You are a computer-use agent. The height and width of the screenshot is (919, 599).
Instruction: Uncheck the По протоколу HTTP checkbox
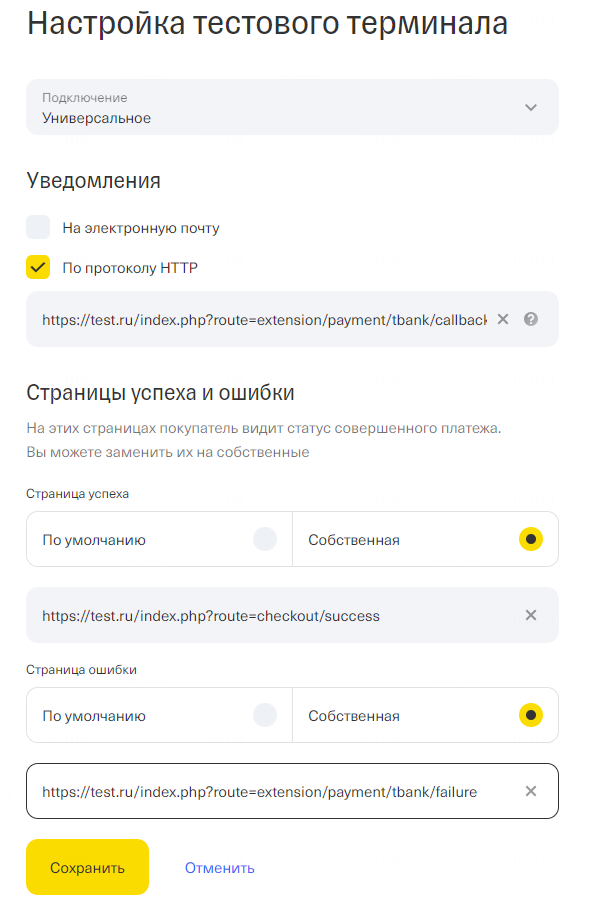pyautogui.click(x=38, y=267)
